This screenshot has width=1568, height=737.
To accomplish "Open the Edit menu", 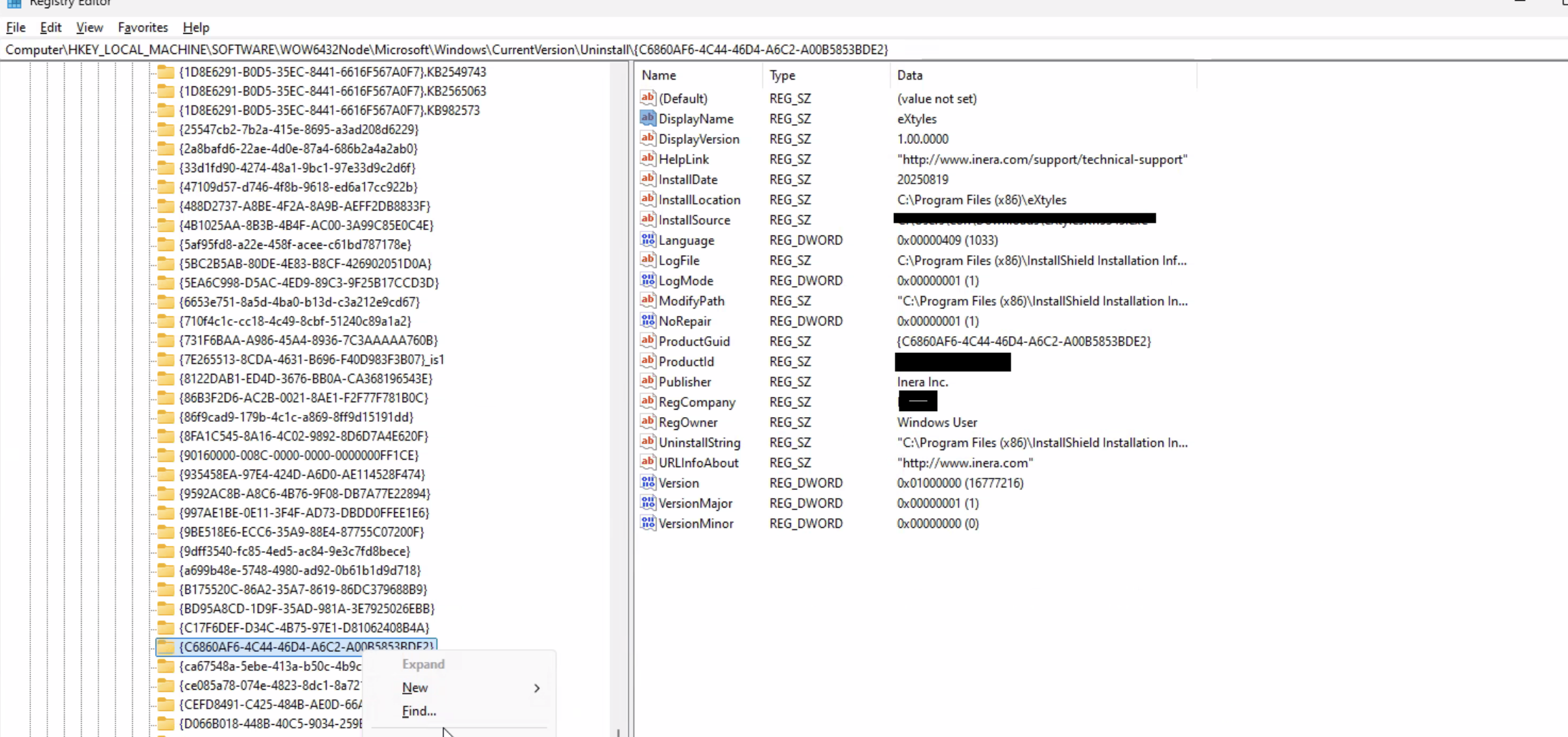I will [51, 28].
